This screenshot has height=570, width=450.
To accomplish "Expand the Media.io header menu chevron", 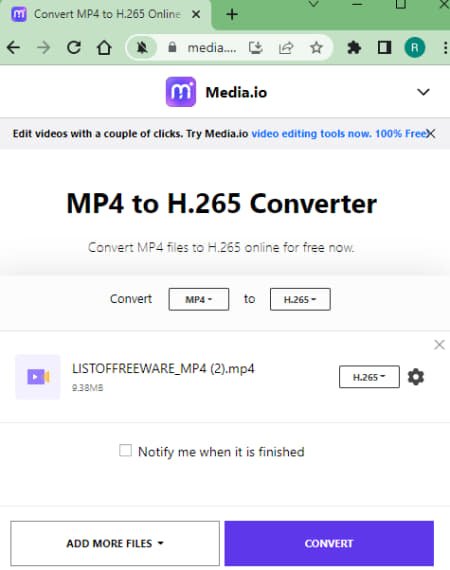I will pos(423,92).
